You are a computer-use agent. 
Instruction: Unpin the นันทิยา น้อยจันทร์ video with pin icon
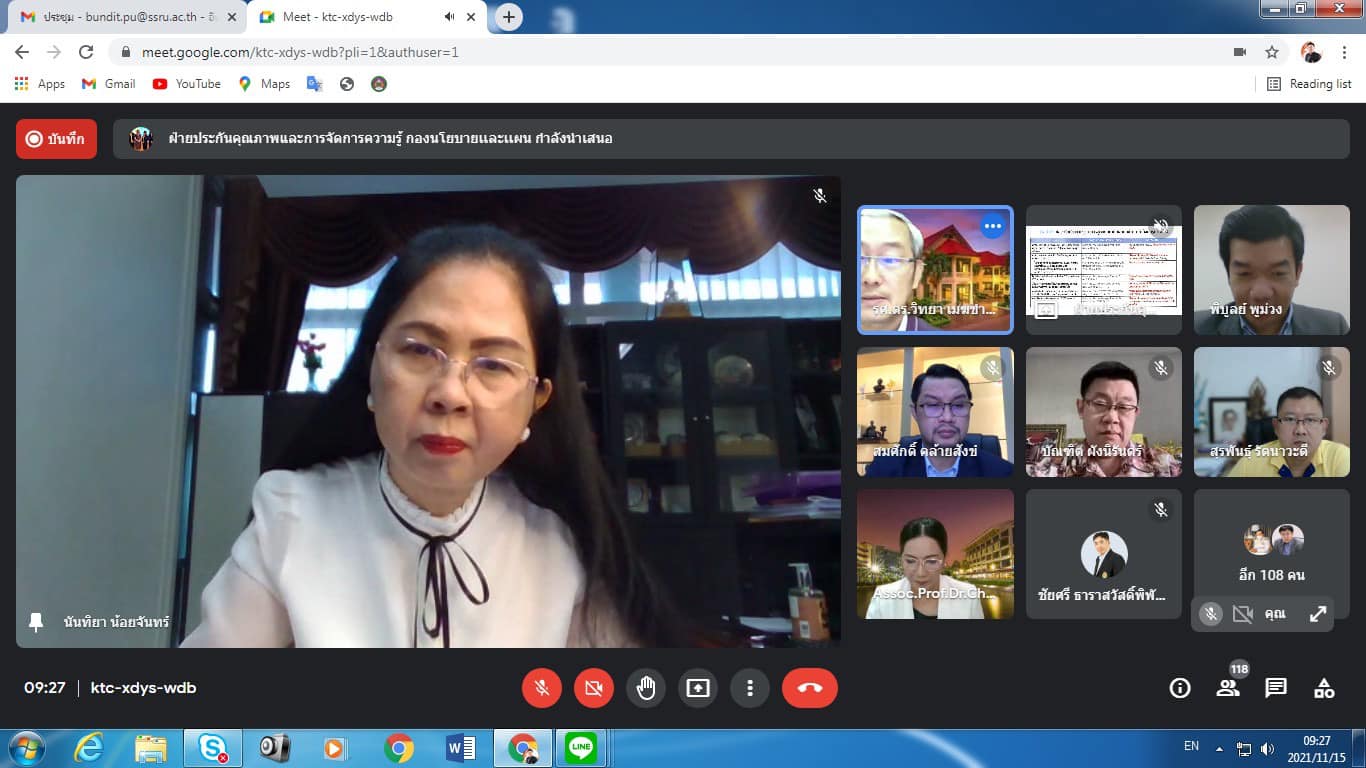click(36, 622)
